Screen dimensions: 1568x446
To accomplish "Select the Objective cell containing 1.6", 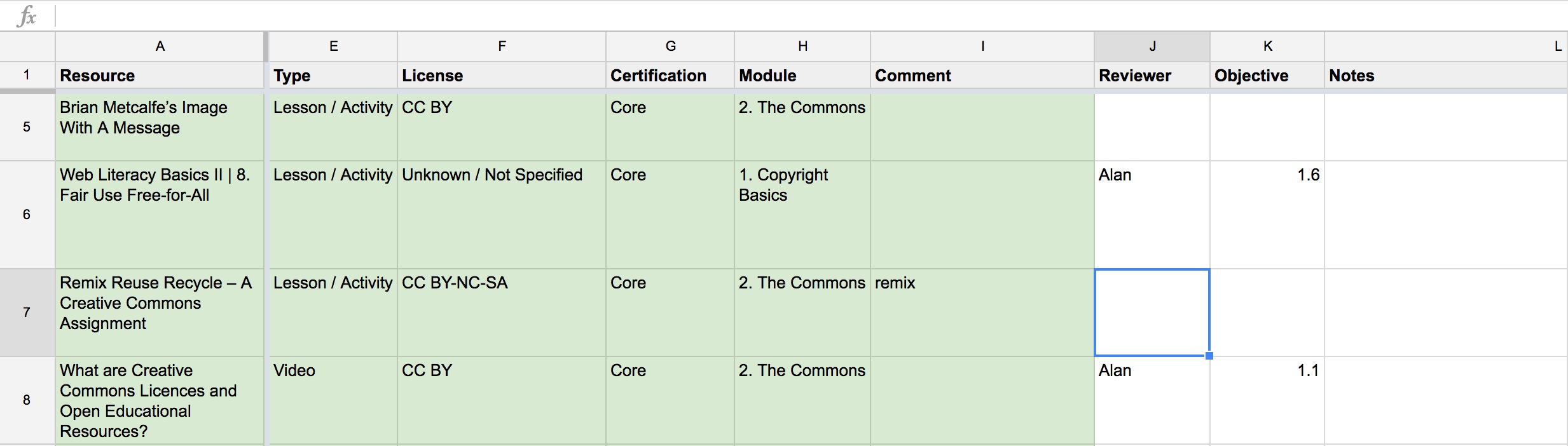I will click(x=1267, y=214).
